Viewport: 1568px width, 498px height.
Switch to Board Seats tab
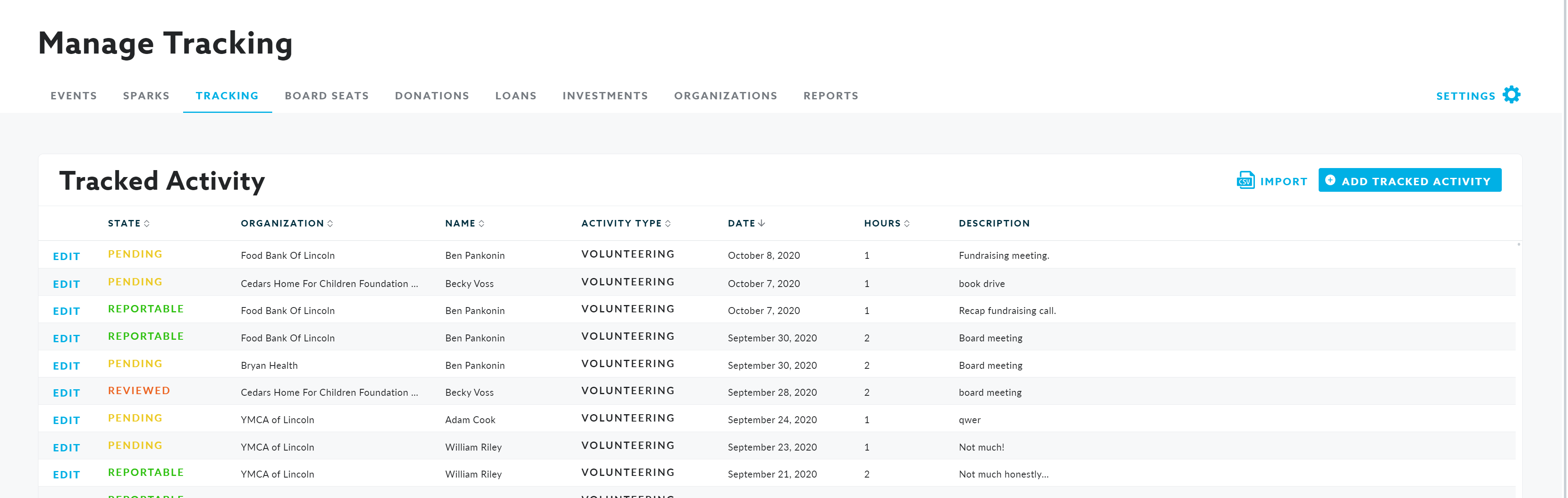tap(327, 96)
